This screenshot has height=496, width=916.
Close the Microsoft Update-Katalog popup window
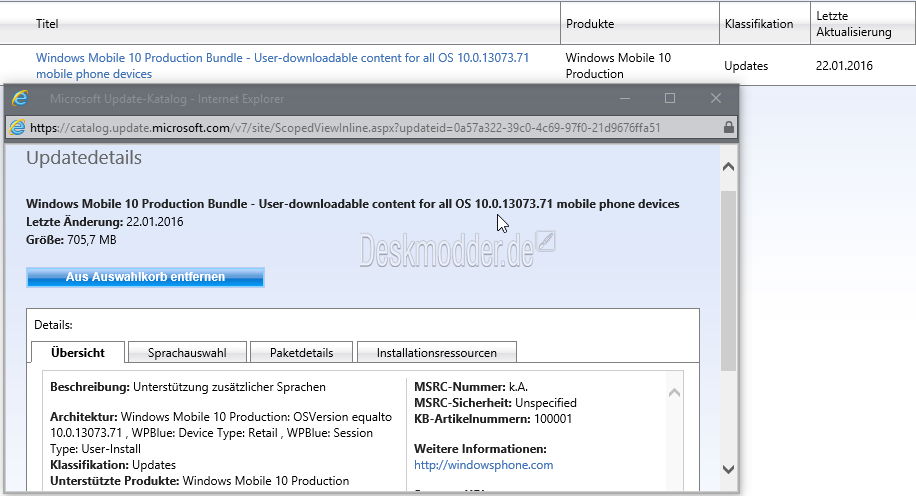(716, 98)
